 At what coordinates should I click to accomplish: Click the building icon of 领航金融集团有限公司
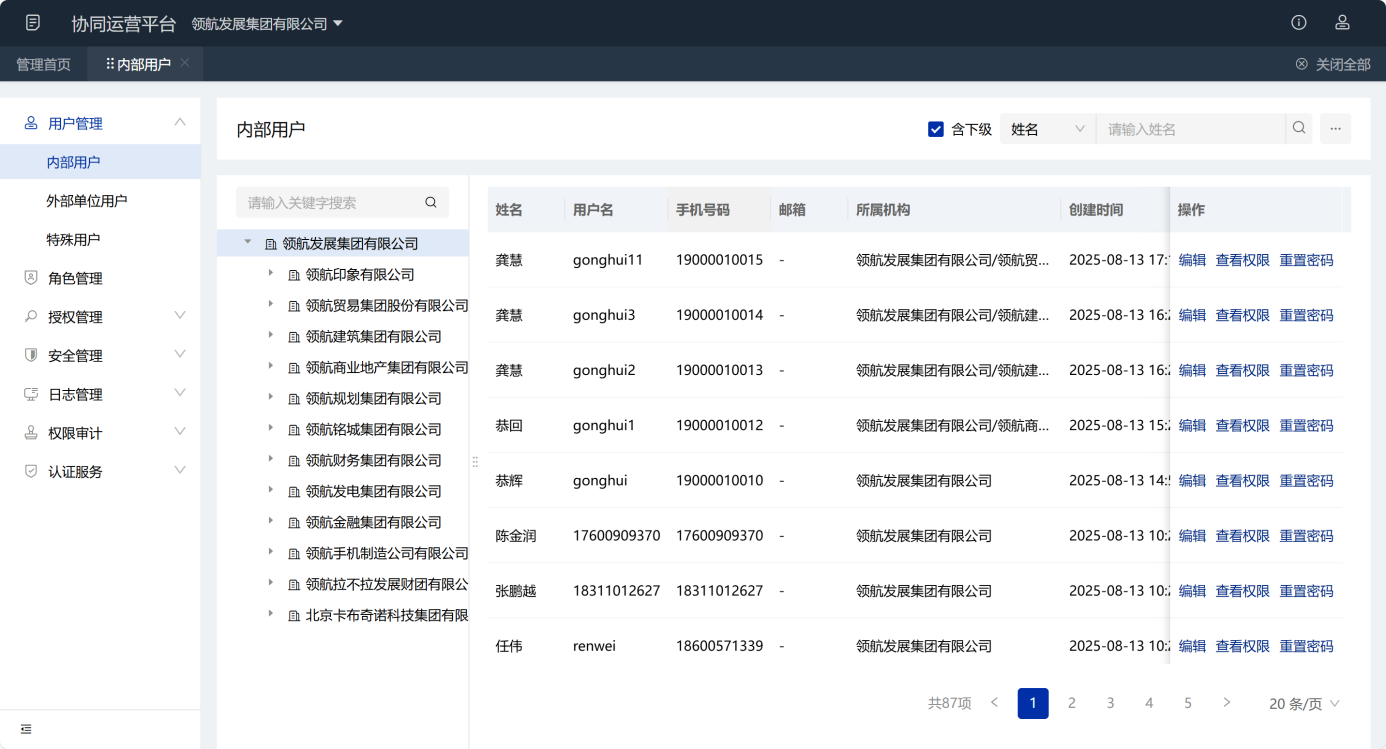click(294, 523)
